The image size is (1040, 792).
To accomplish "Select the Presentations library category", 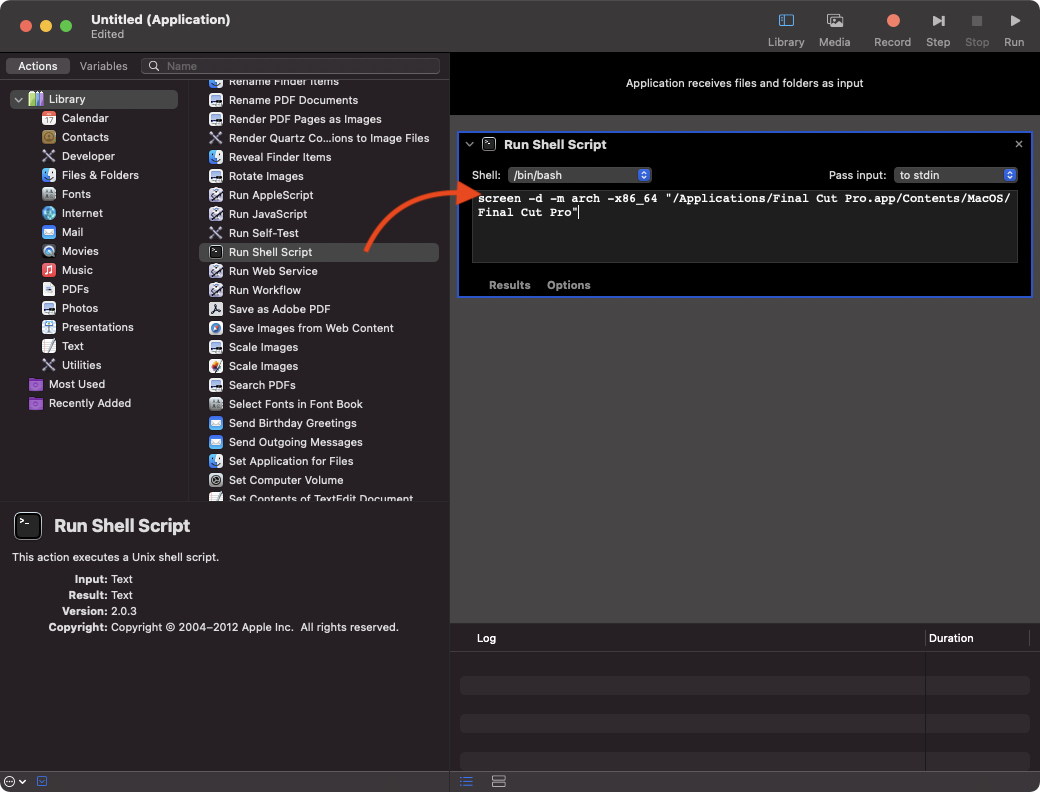I will tap(98, 327).
